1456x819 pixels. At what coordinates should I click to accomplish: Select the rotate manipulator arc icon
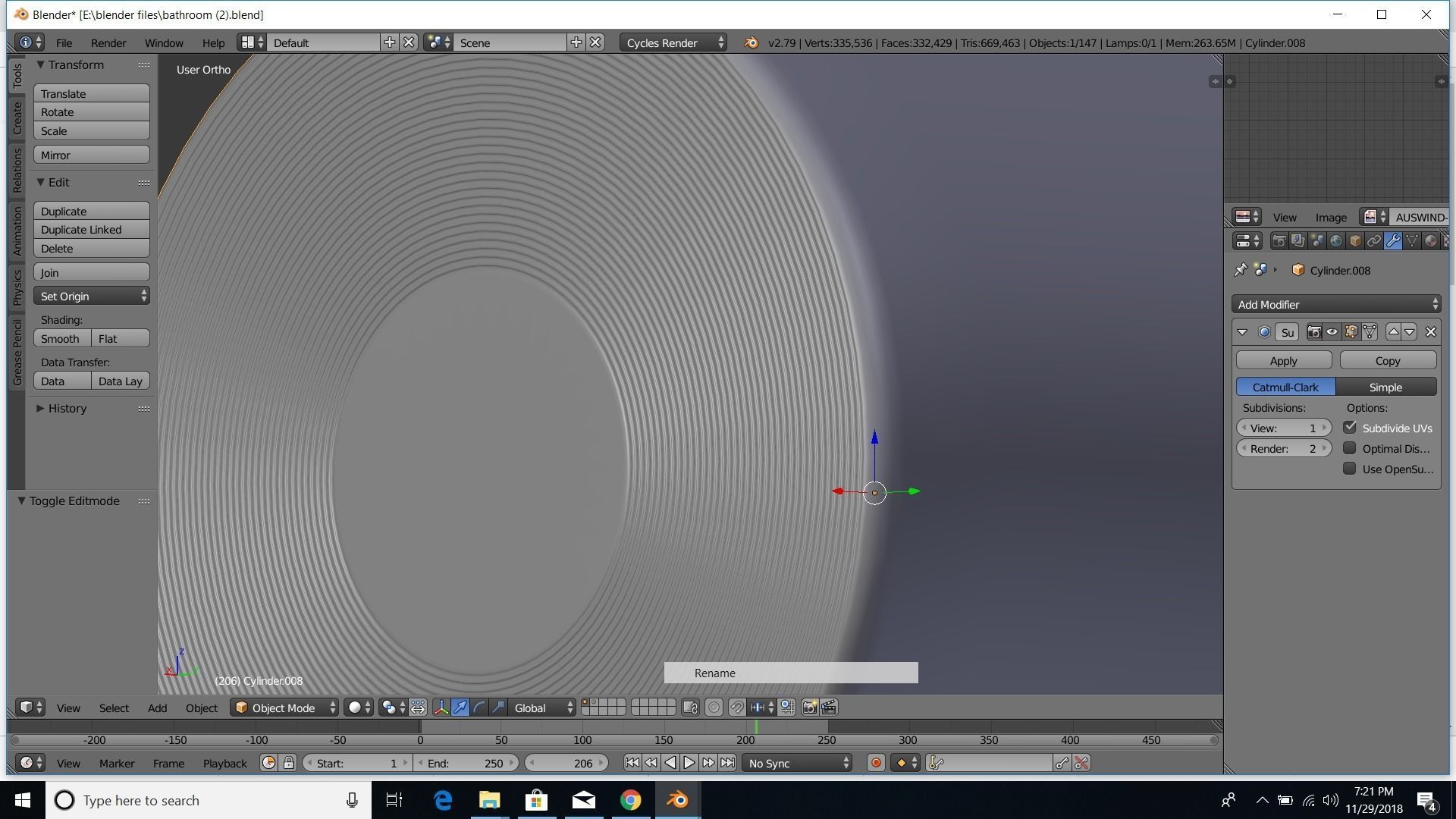click(479, 708)
